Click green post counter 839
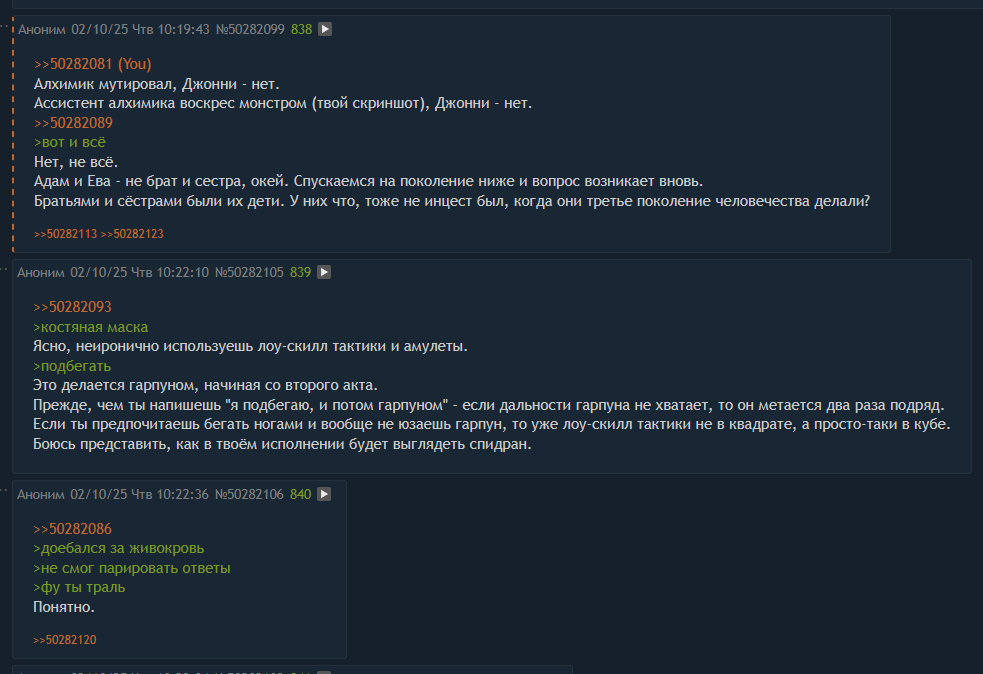This screenshot has width=983, height=674. (300, 272)
